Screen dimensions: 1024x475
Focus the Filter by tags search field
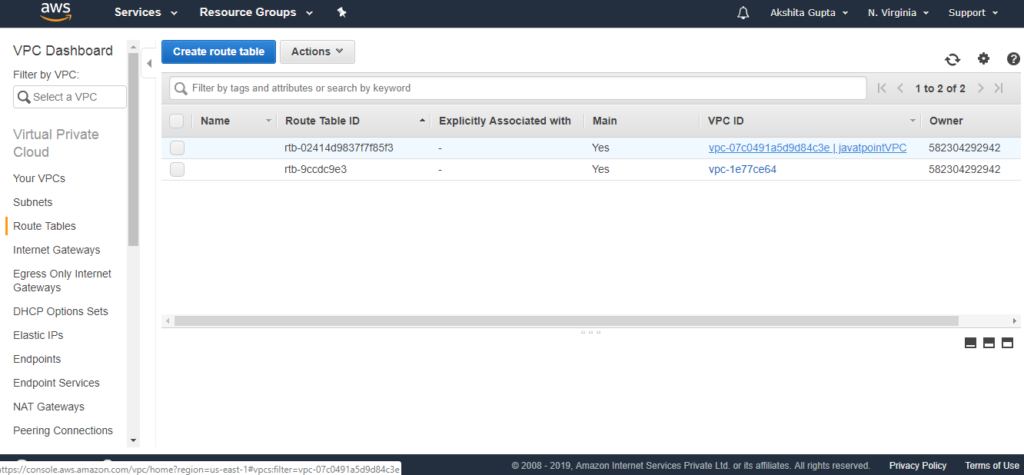point(518,88)
